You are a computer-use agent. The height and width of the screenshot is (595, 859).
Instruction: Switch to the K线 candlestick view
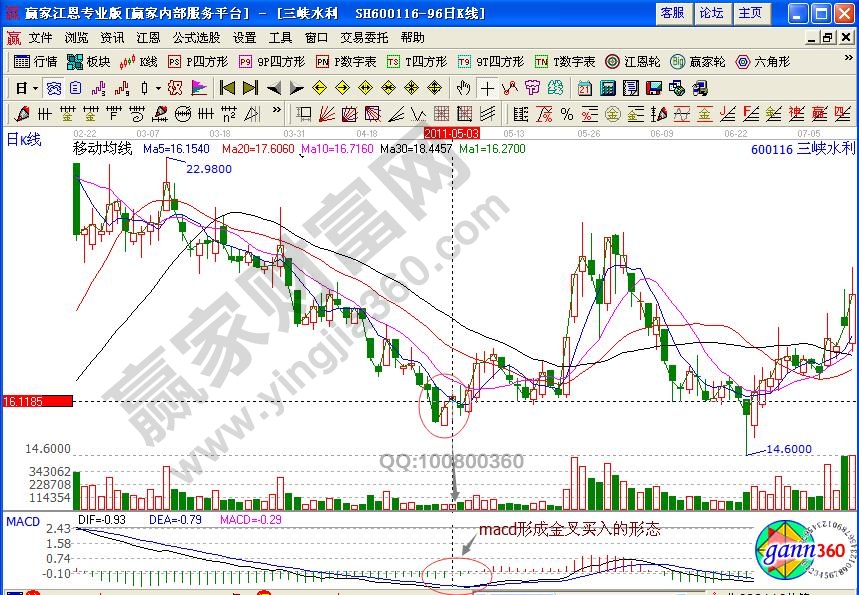click(139, 62)
